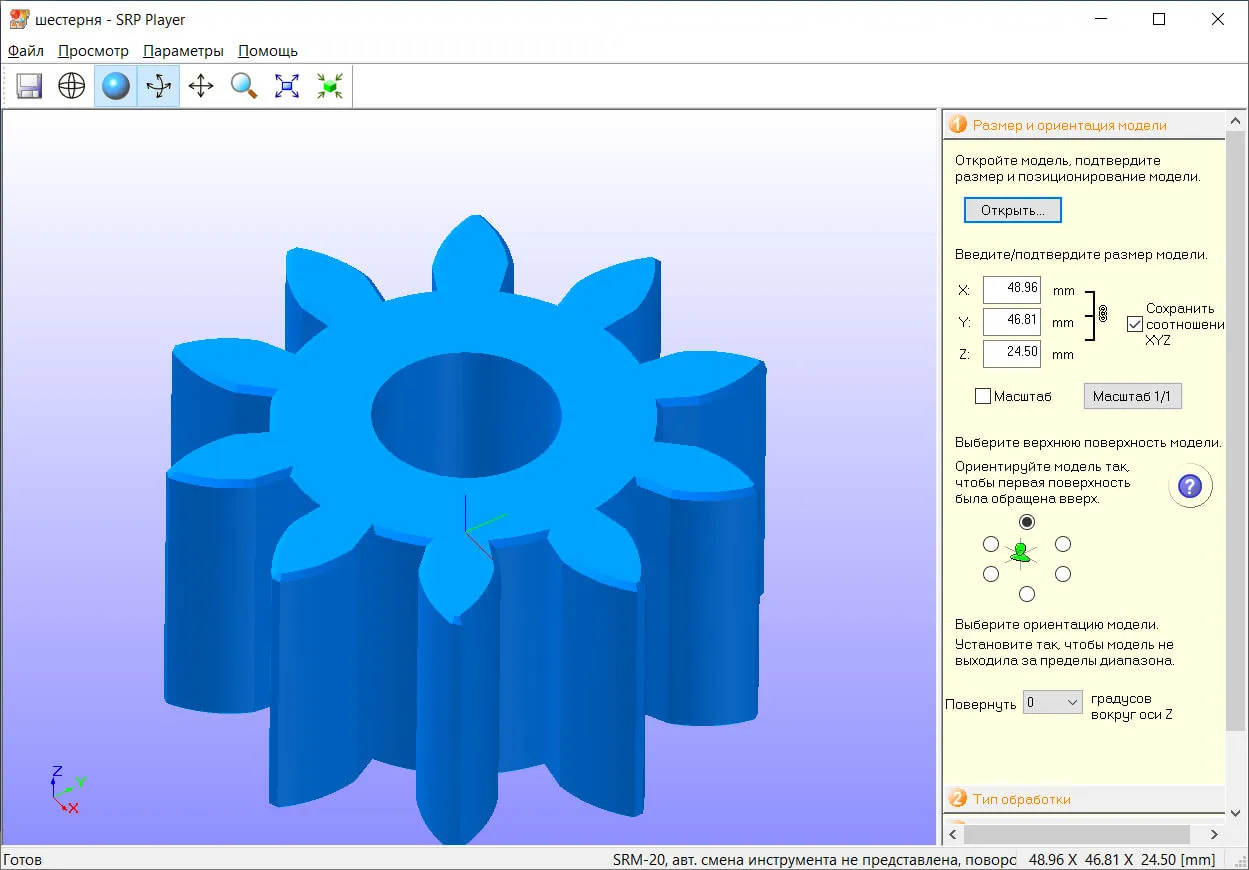Select the bottom surface orientation radio button
Screen dimensions: 1249x870
(1027, 594)
